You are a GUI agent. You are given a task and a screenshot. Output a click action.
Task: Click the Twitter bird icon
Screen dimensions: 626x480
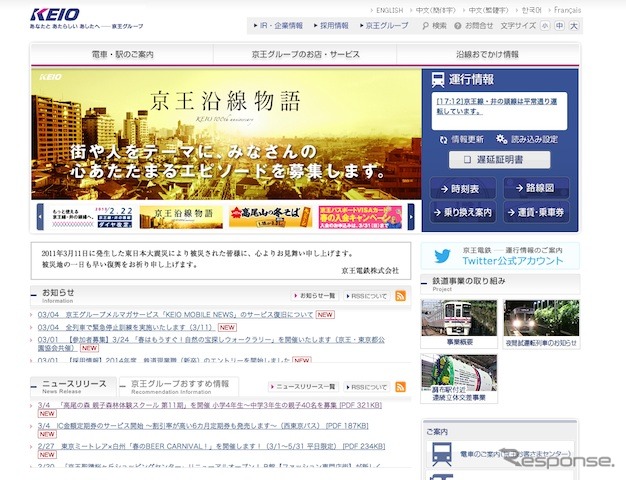coord(442,256)
